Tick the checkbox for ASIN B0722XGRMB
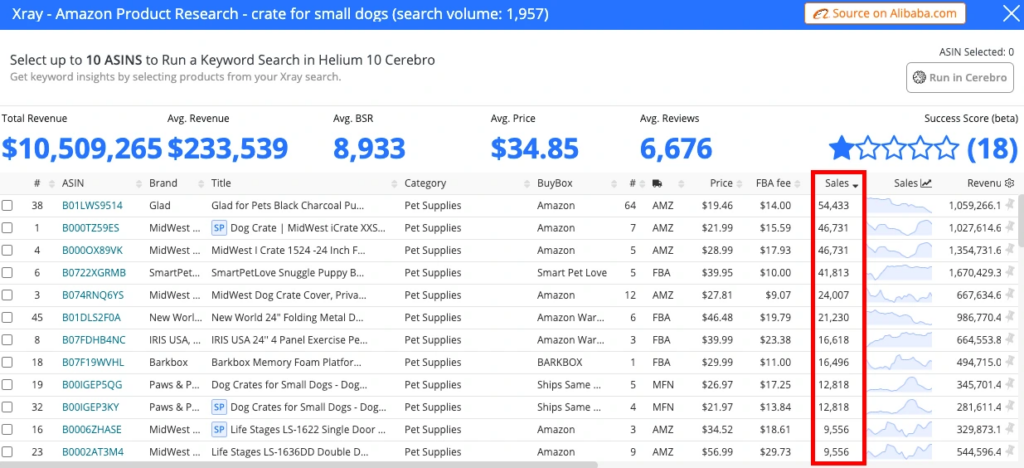Image resolution: width=1024 pixels, height=468 pixels. (x=8, y=272)
